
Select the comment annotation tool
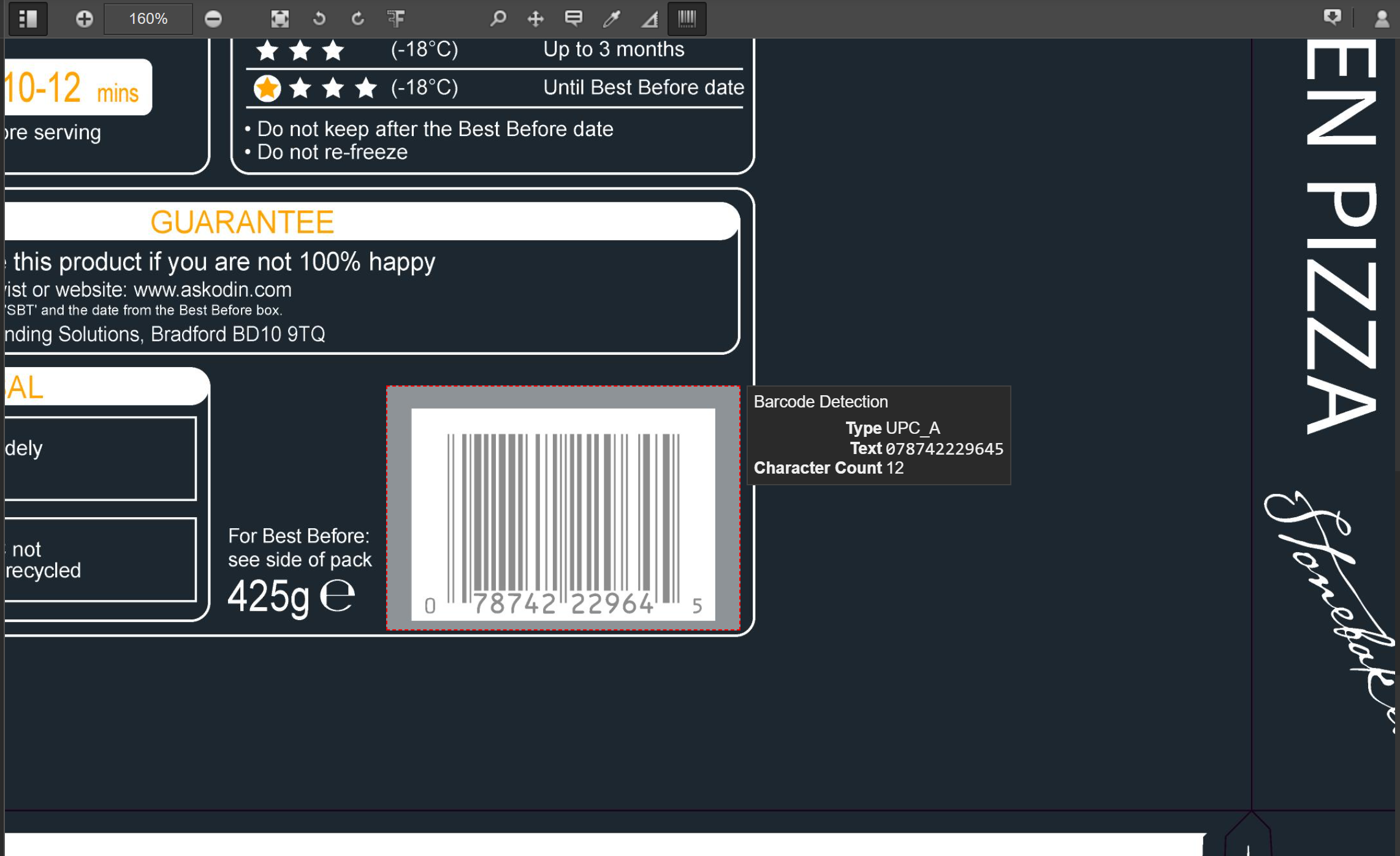[x=573, y=19]
